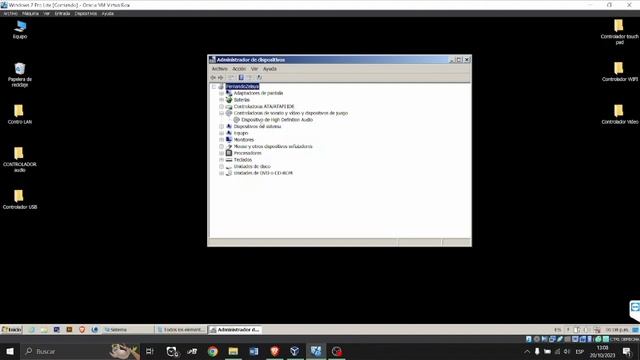Viewport: 640px width, 360px height.
Task: Click the Brave icon in Windows 7 taskbar
Action: coord(82,329)
